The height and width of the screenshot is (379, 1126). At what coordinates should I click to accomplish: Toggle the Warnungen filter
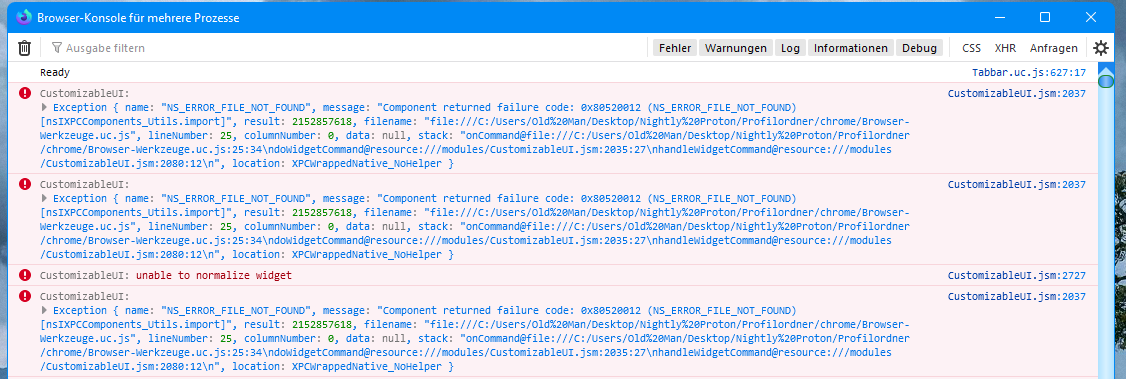736,48
